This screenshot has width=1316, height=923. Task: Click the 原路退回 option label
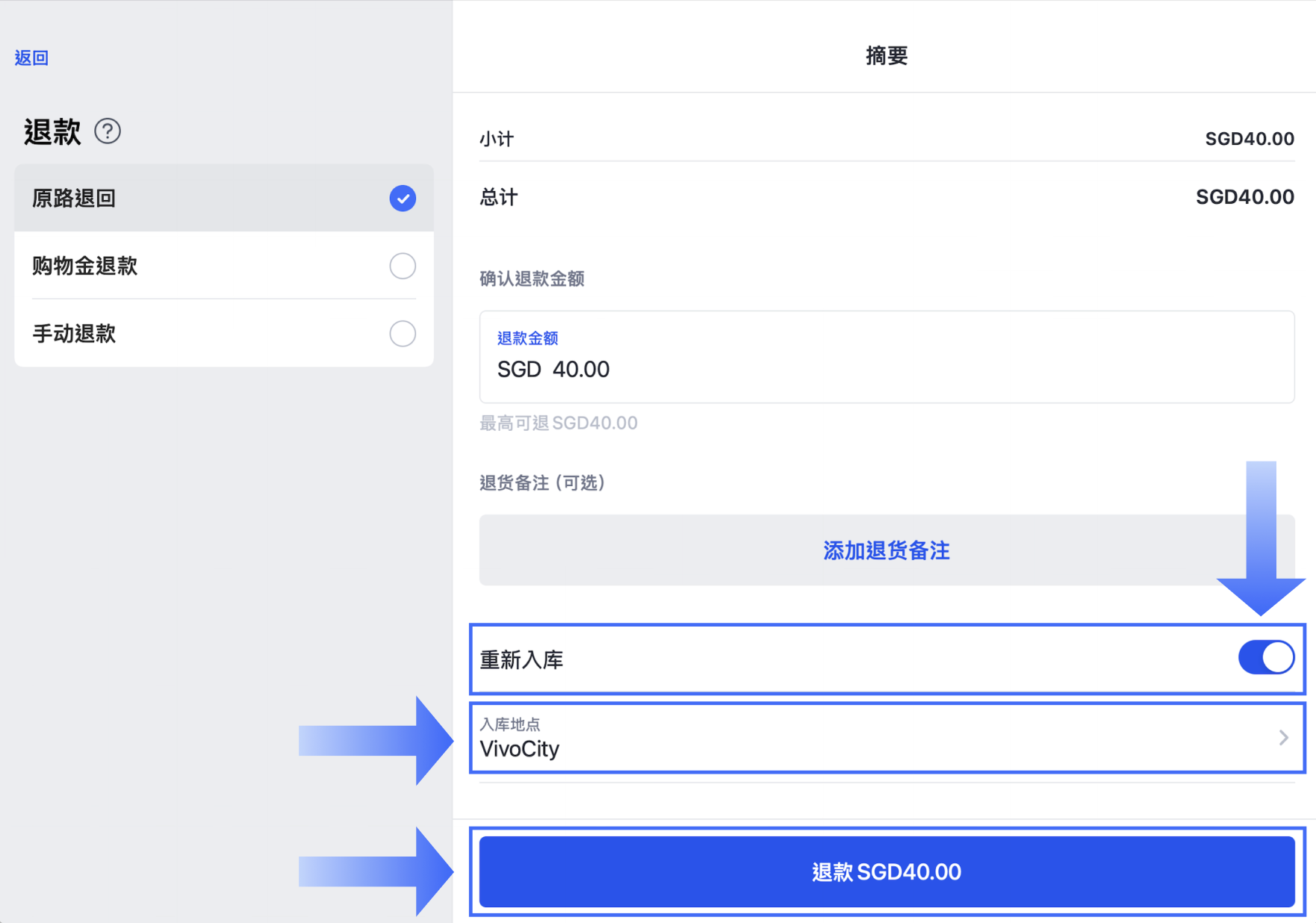pos(74,199)
